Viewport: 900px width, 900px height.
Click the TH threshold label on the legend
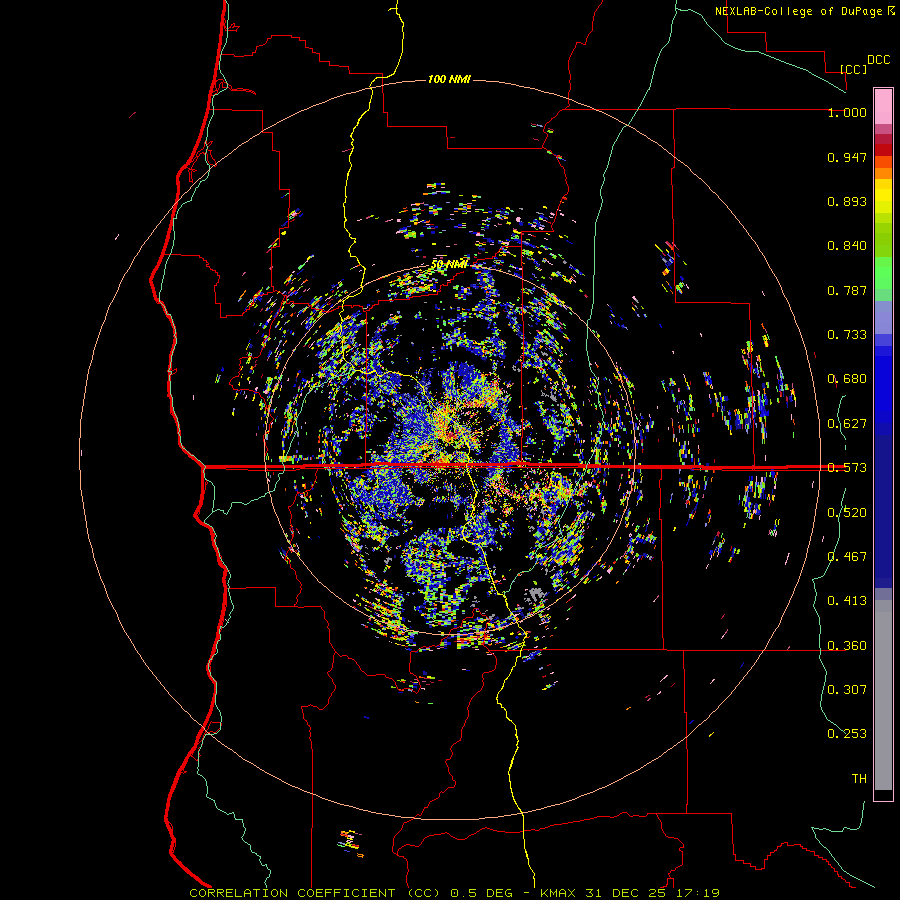tap(859, 779)
